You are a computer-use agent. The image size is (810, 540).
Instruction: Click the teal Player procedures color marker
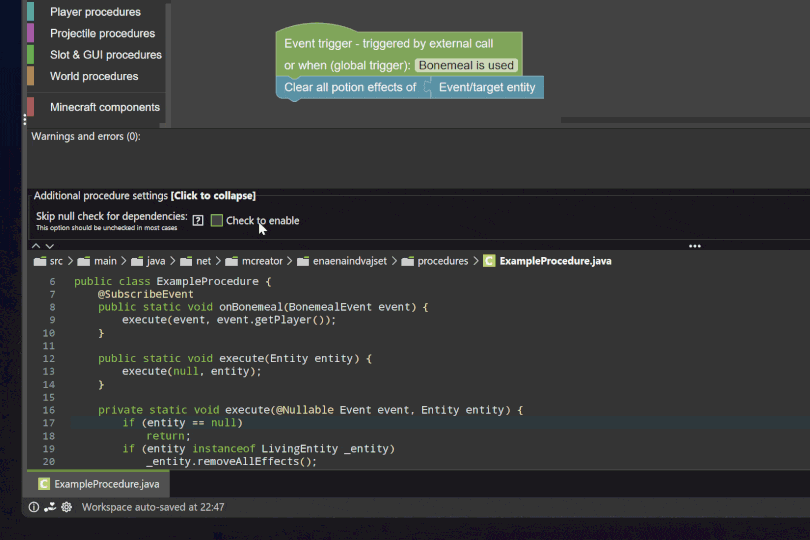click(x=30, y=12)
